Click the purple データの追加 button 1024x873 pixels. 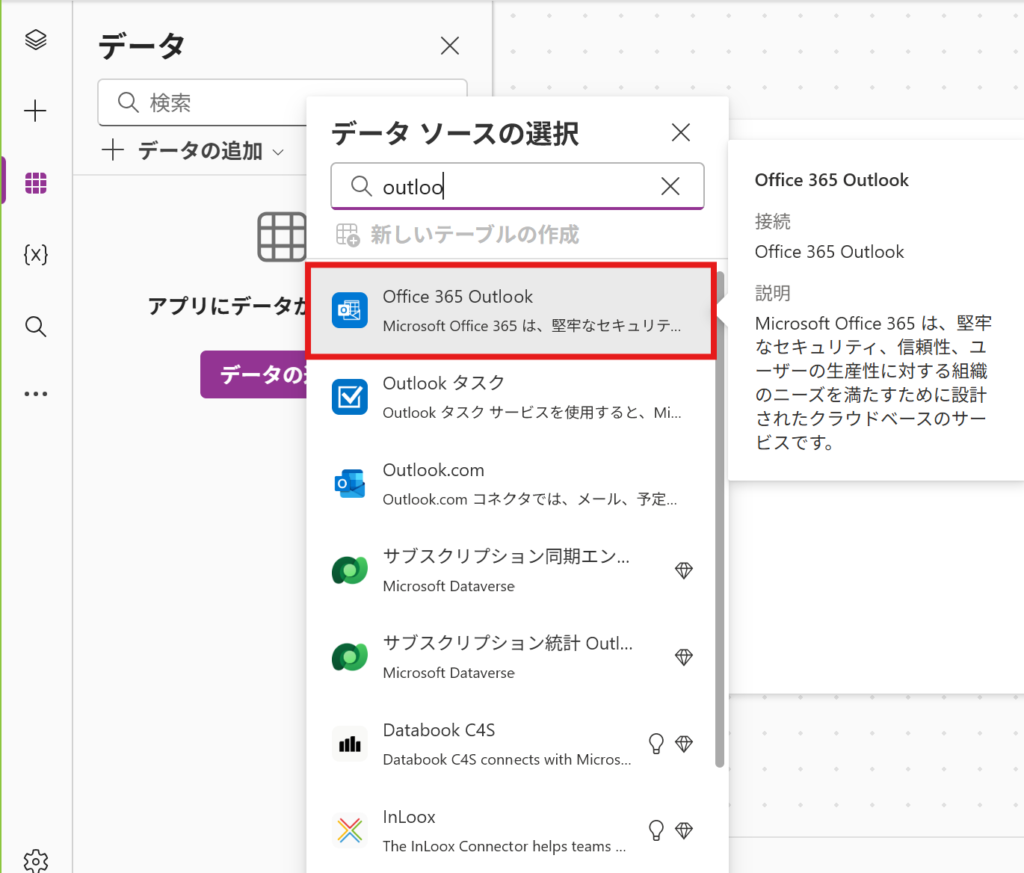click(254, 374)
